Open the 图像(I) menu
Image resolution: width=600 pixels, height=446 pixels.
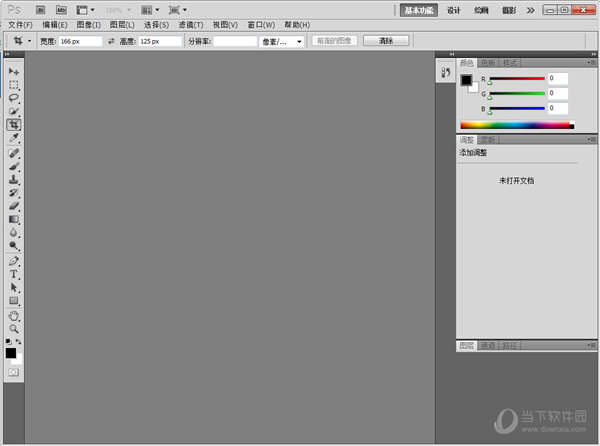click(x=88, y=24)
